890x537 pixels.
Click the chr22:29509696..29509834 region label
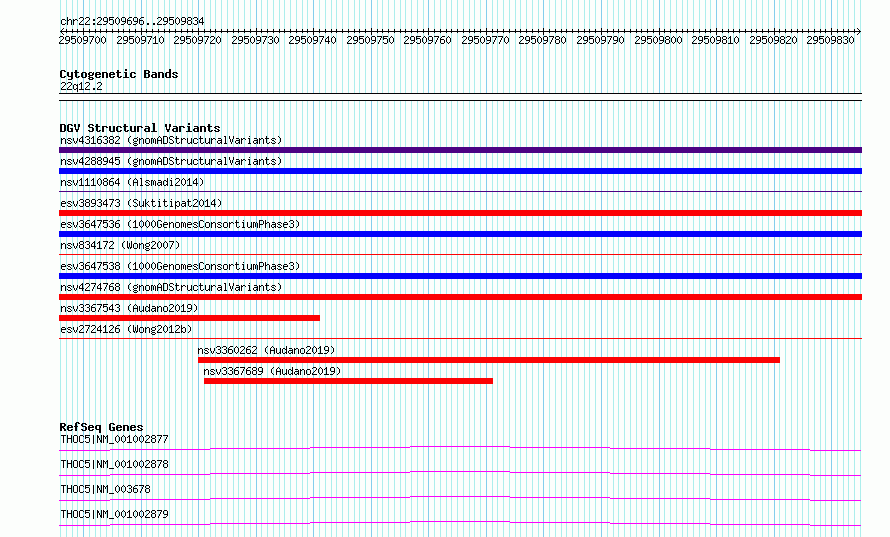(132, 22)
